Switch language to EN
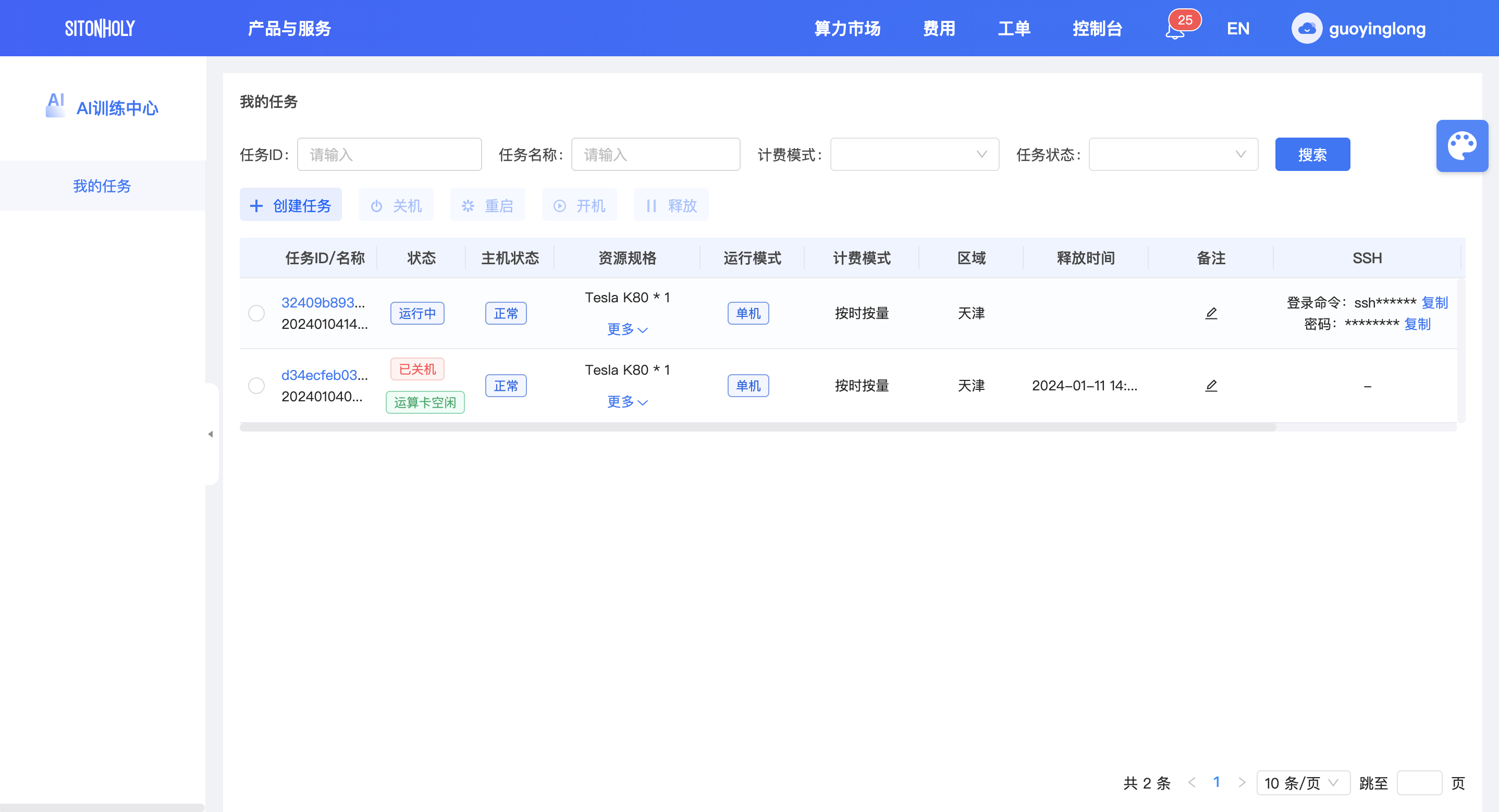Screen dimensions: 1499x812 1238,29
